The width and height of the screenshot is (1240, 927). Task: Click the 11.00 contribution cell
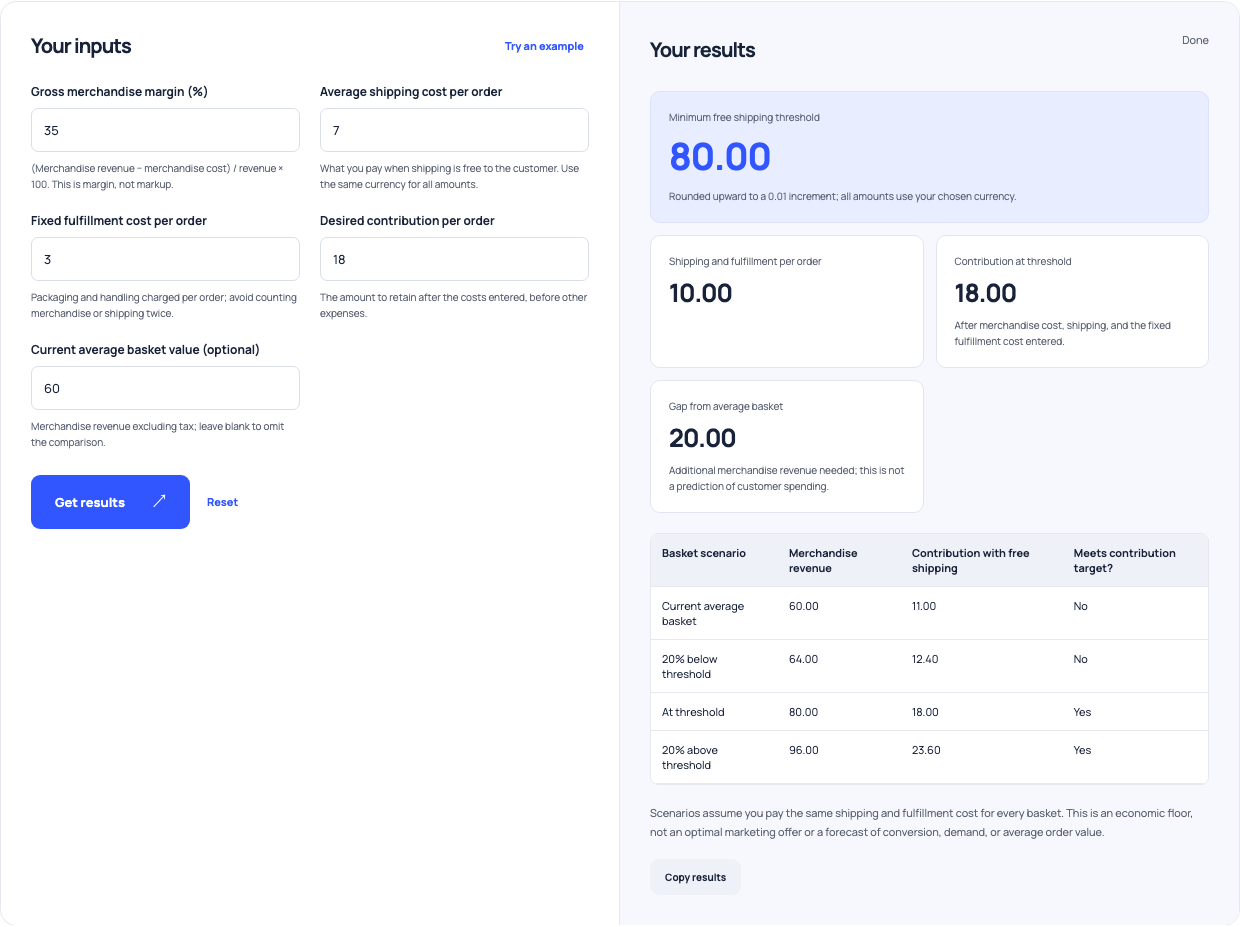(x=924, y=606)
